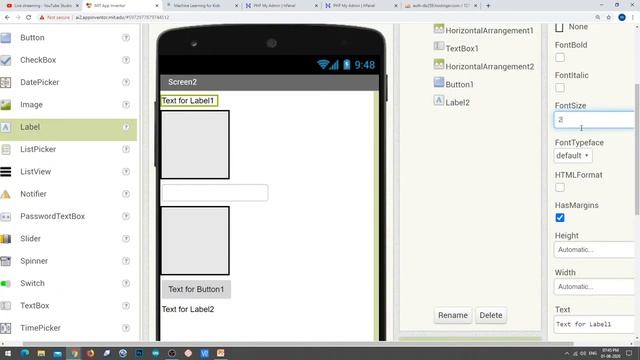Screen dimensions: 640x360
Task: Edit the Text property field
Action: (x=595, y=324)
